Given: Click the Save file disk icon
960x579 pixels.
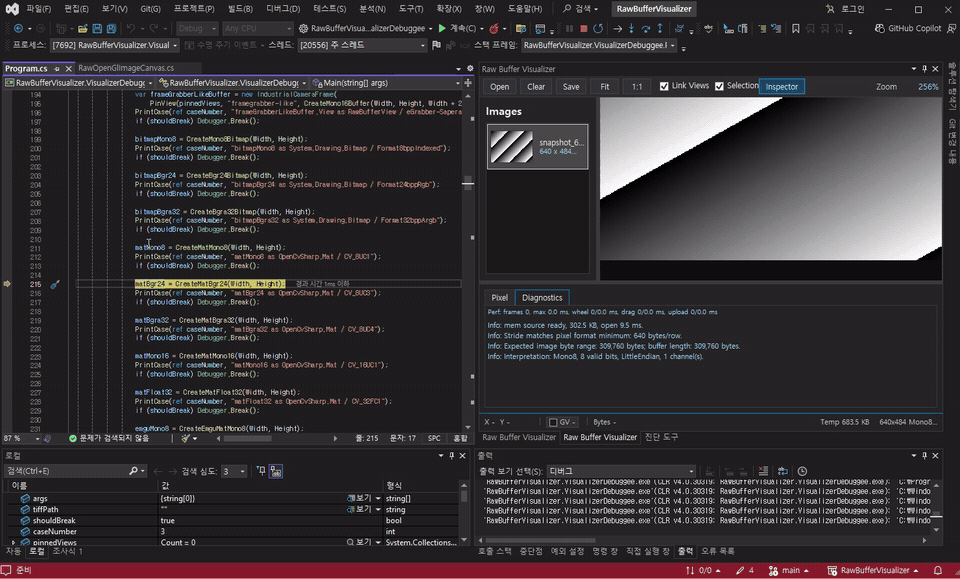Looking at the screenshot, I should (x=97, y=29).
